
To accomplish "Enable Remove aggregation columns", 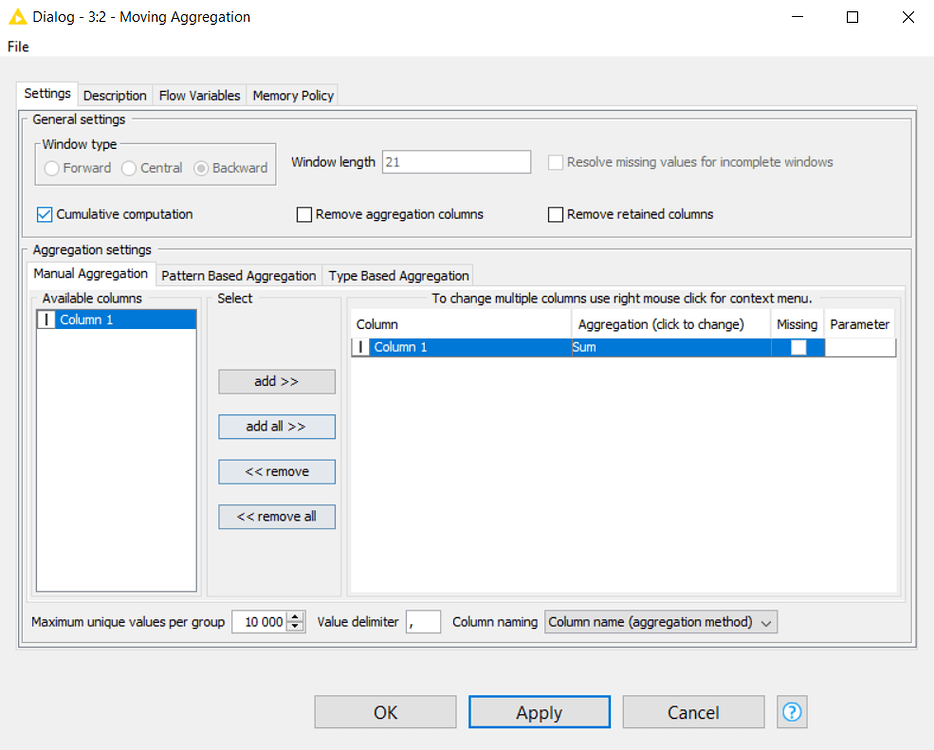I will (304, 214).
